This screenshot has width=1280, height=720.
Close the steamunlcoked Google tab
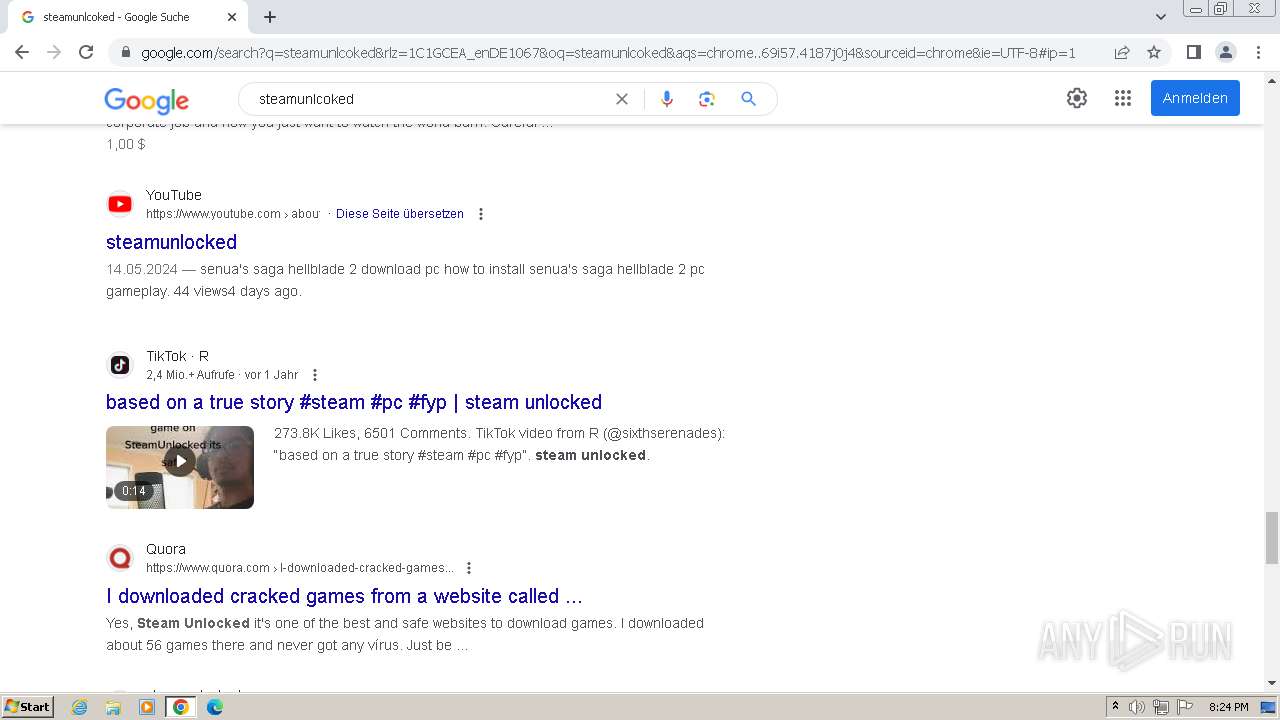[232, 17]
